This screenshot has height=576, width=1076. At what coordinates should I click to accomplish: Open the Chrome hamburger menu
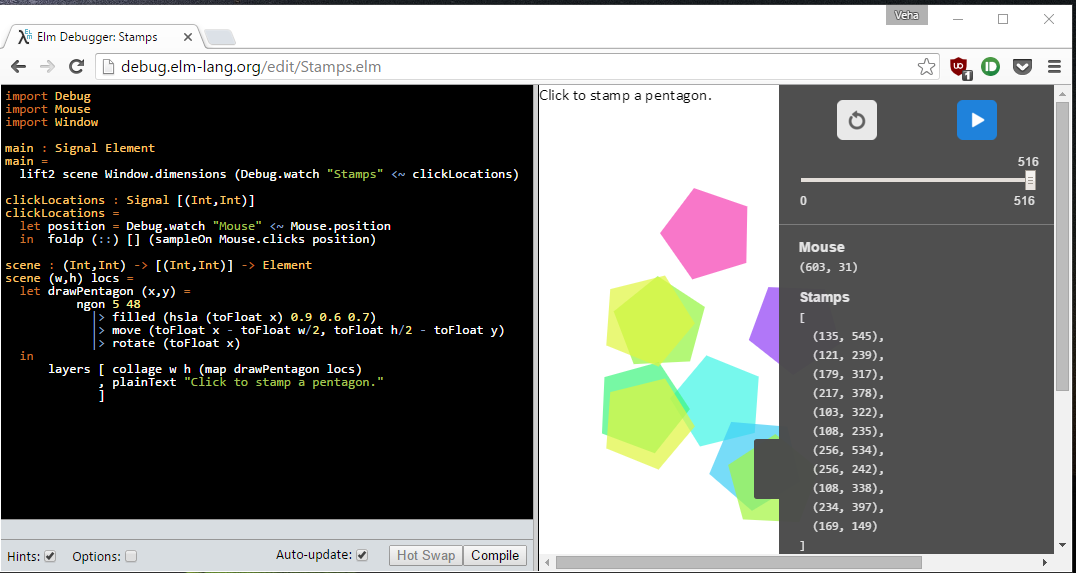point(1055,67)
